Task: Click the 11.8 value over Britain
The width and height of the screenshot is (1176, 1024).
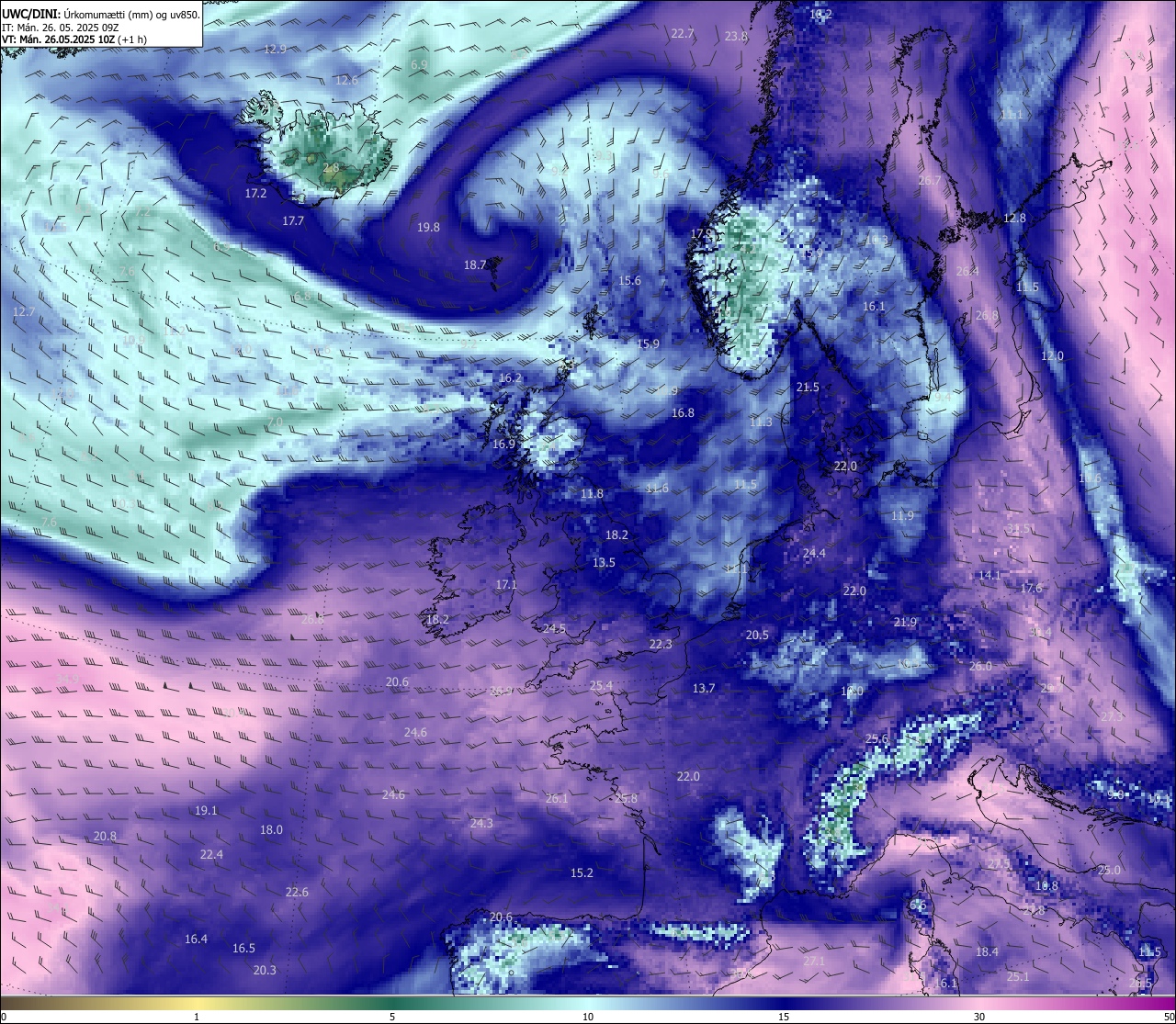Action: pos(593,494)
